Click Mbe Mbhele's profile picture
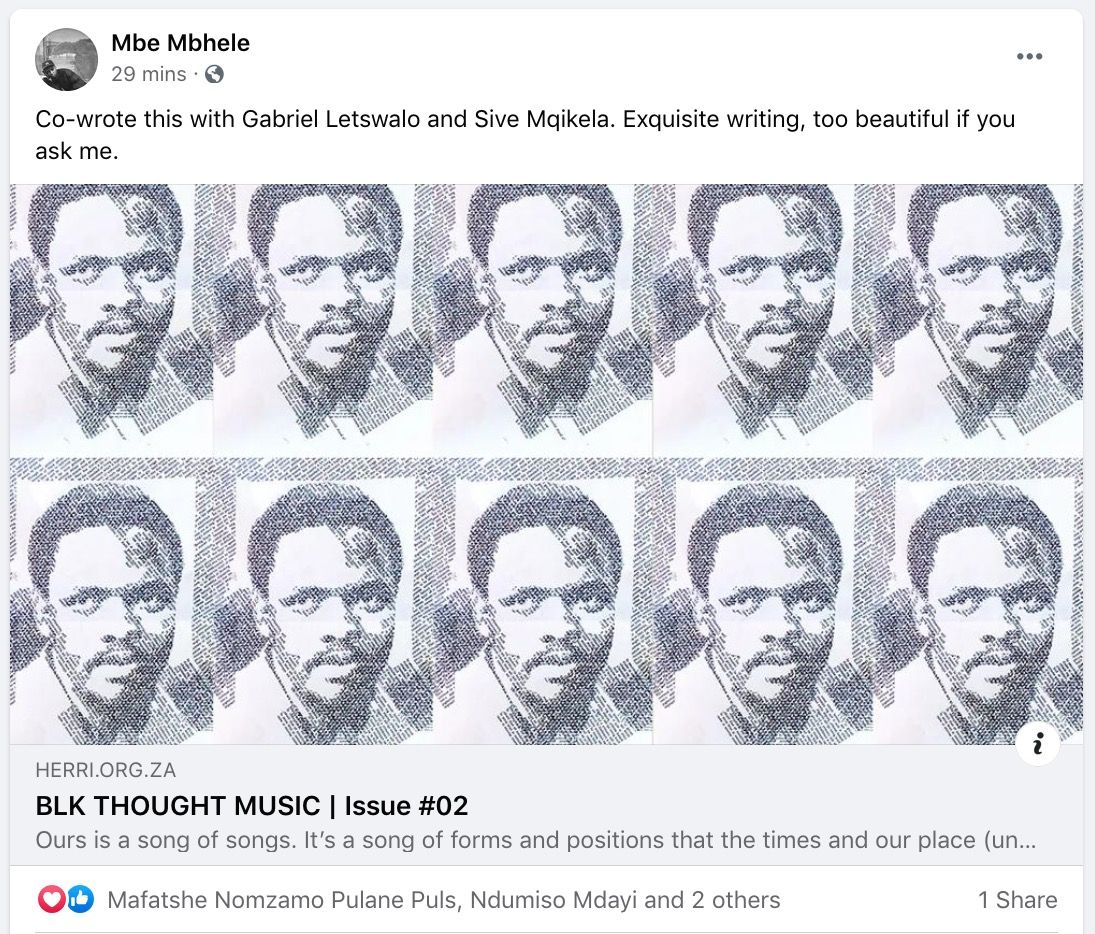This screenshot has height=934, width=1095. tap(66, 59)
